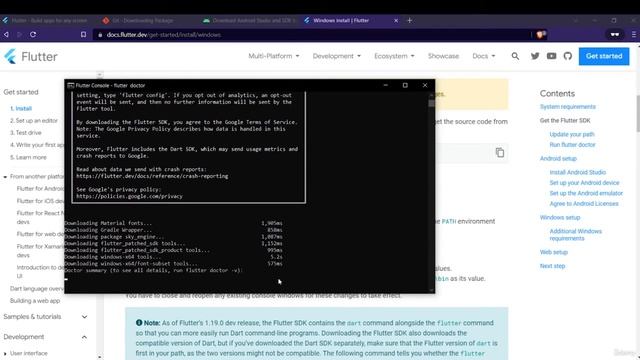The image size is (640, 360).
Task: Open Building a web app link
Action: (35, 301)
